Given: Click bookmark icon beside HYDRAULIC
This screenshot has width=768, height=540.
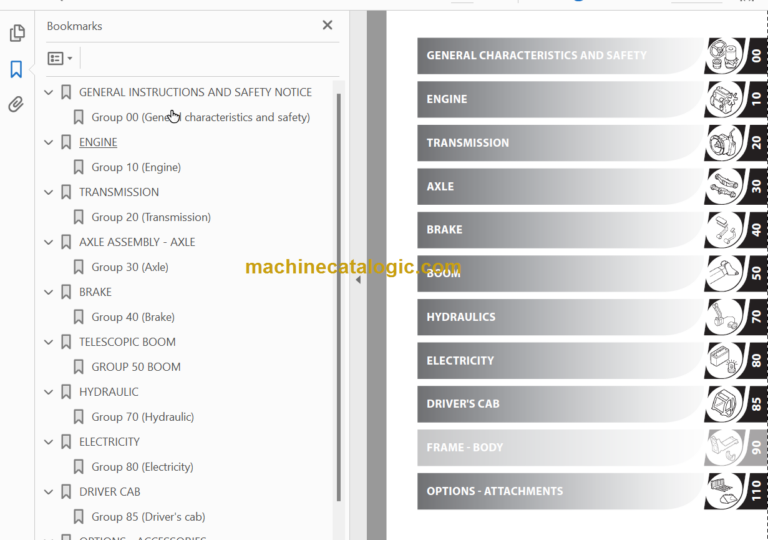Looking at the screenshot, I should pos(66,392).
